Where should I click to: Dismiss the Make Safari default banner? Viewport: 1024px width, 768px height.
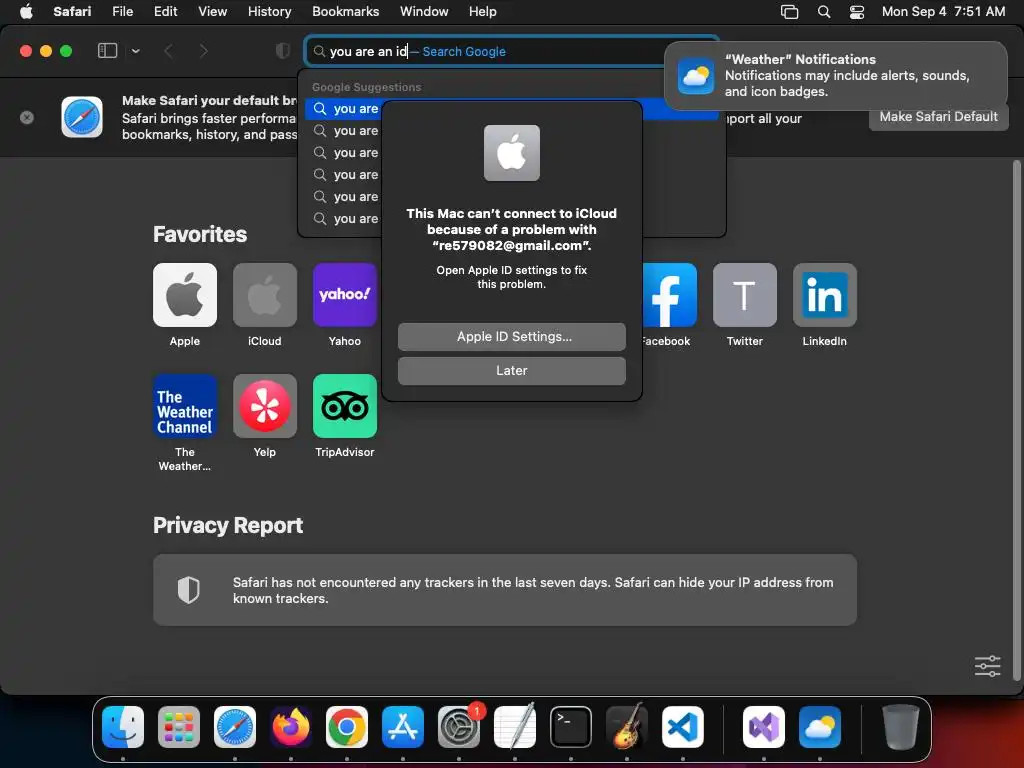point(27,118)
